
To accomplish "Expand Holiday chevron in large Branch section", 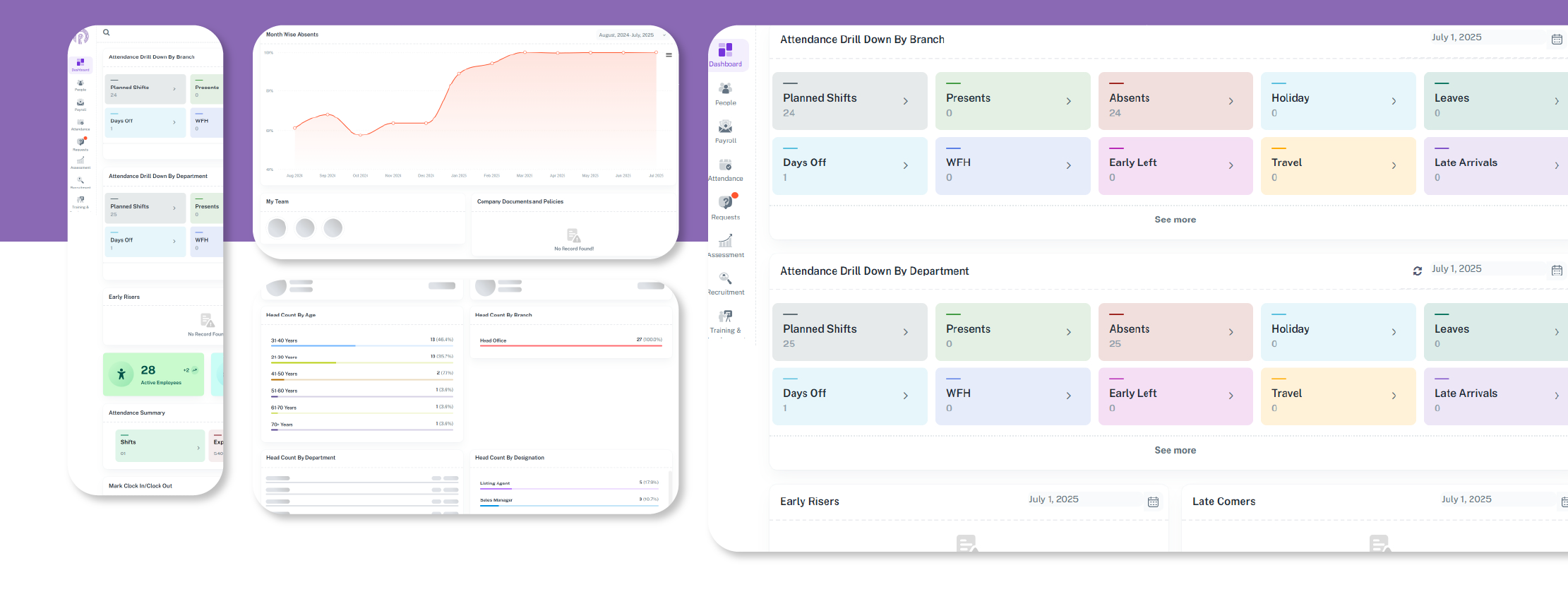I will tap(1394, 101).
